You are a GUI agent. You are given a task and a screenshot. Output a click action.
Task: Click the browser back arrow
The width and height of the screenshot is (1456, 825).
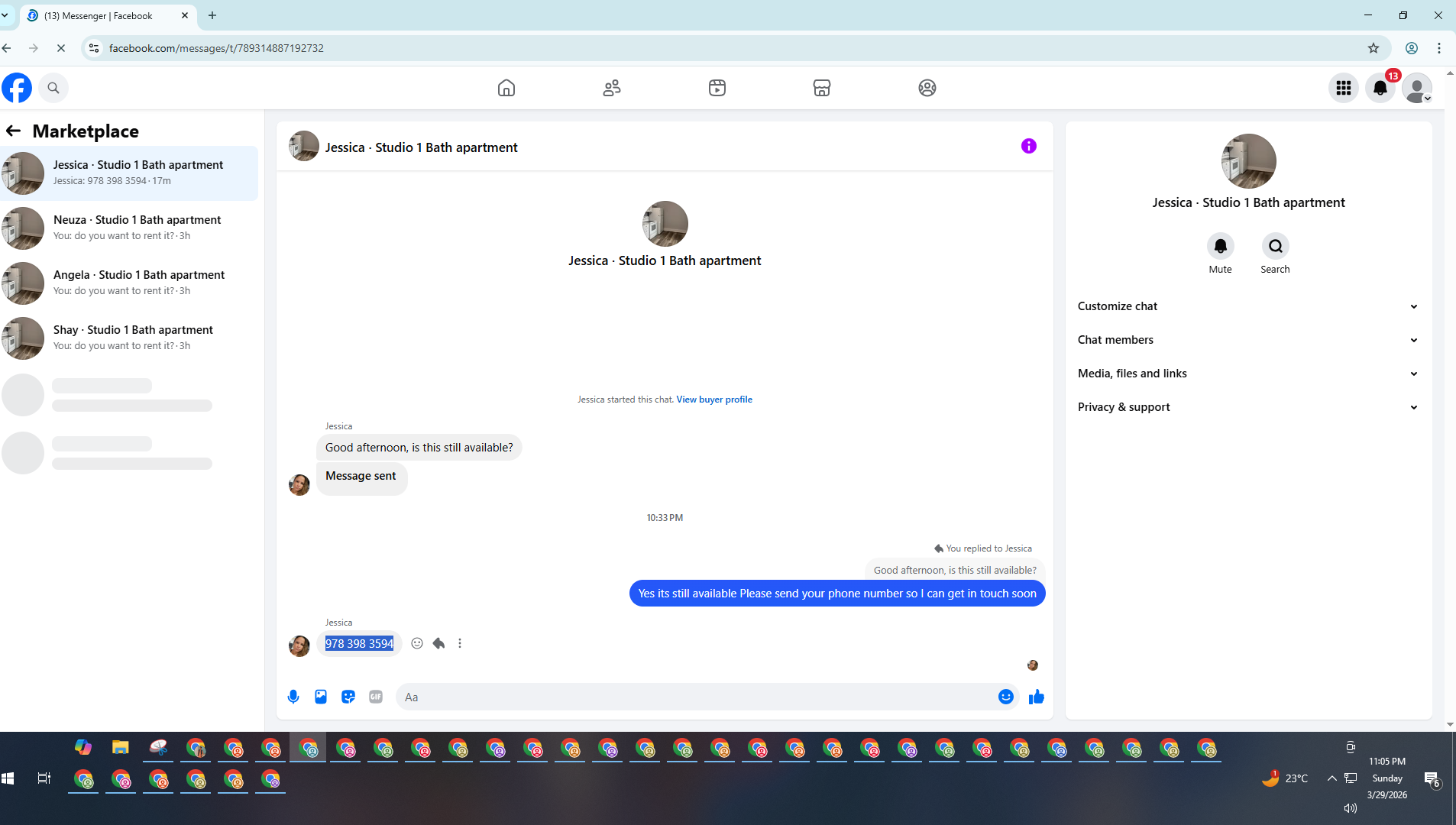click(x=7, y=48)
